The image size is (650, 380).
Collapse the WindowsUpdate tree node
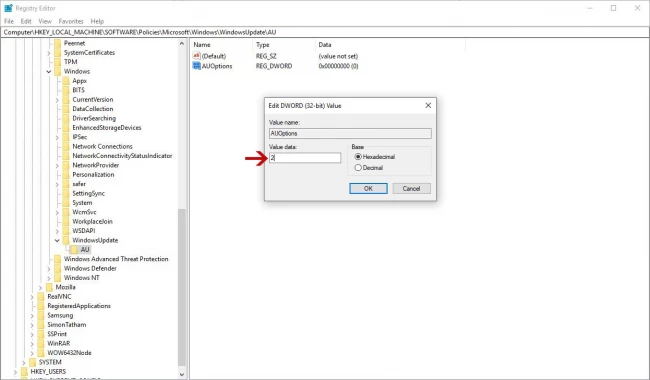point(57,240)
